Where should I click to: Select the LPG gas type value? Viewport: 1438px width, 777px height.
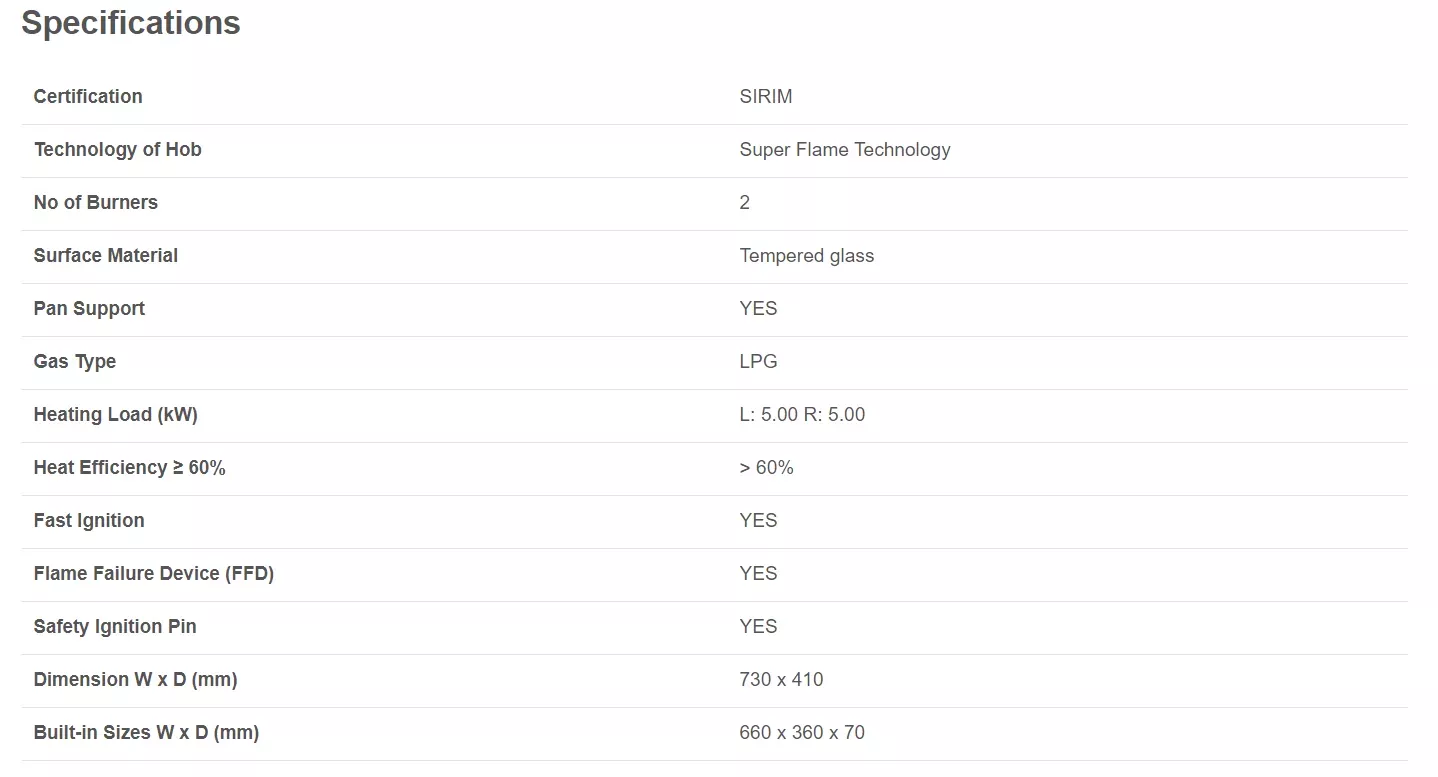[x=759, y=362]
